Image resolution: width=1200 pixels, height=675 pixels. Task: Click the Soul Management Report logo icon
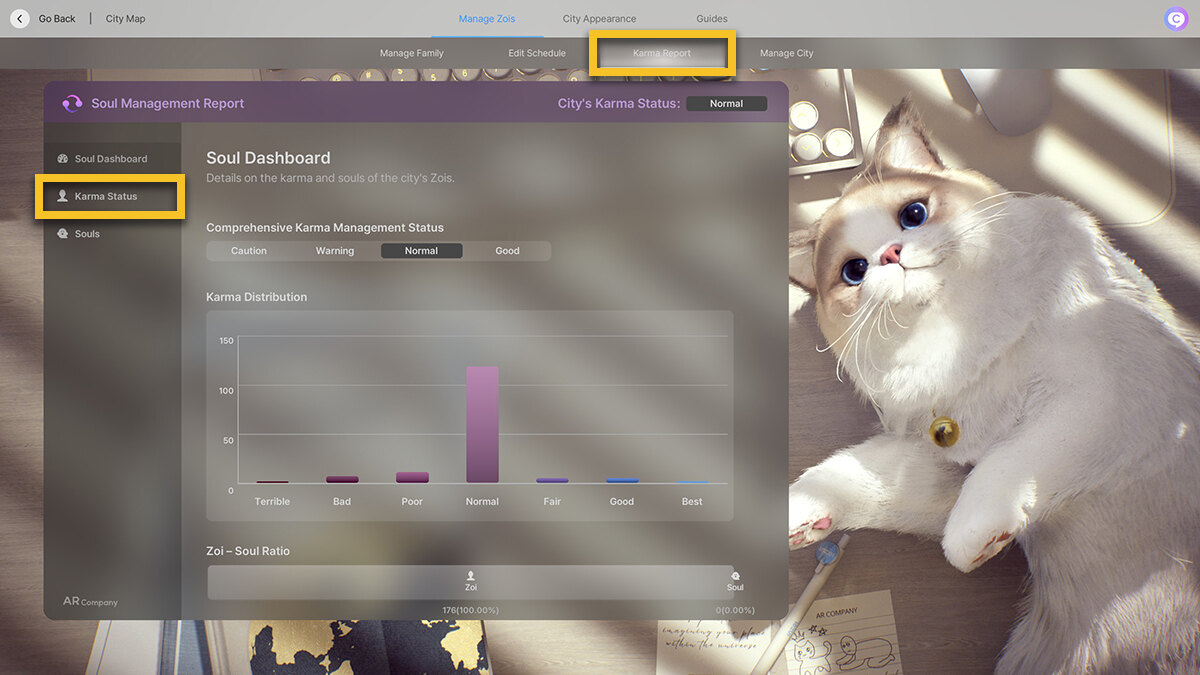click(x=72, y=103)
